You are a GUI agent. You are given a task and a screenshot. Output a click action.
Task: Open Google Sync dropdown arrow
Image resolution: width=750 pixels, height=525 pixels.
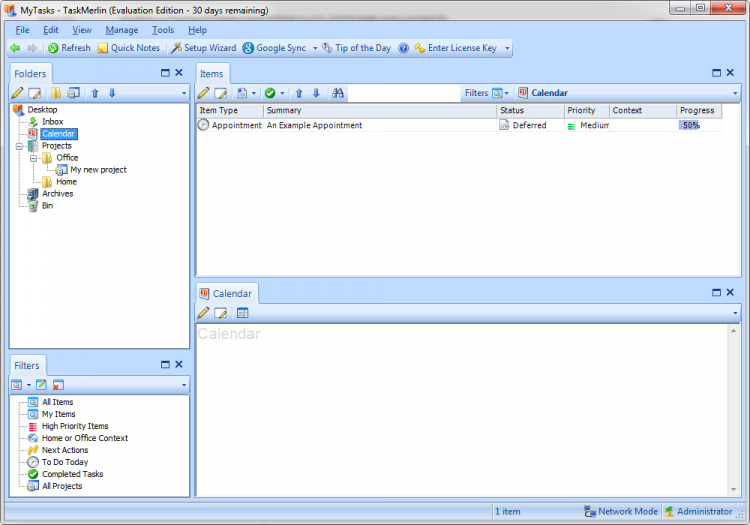click(315, 48)
